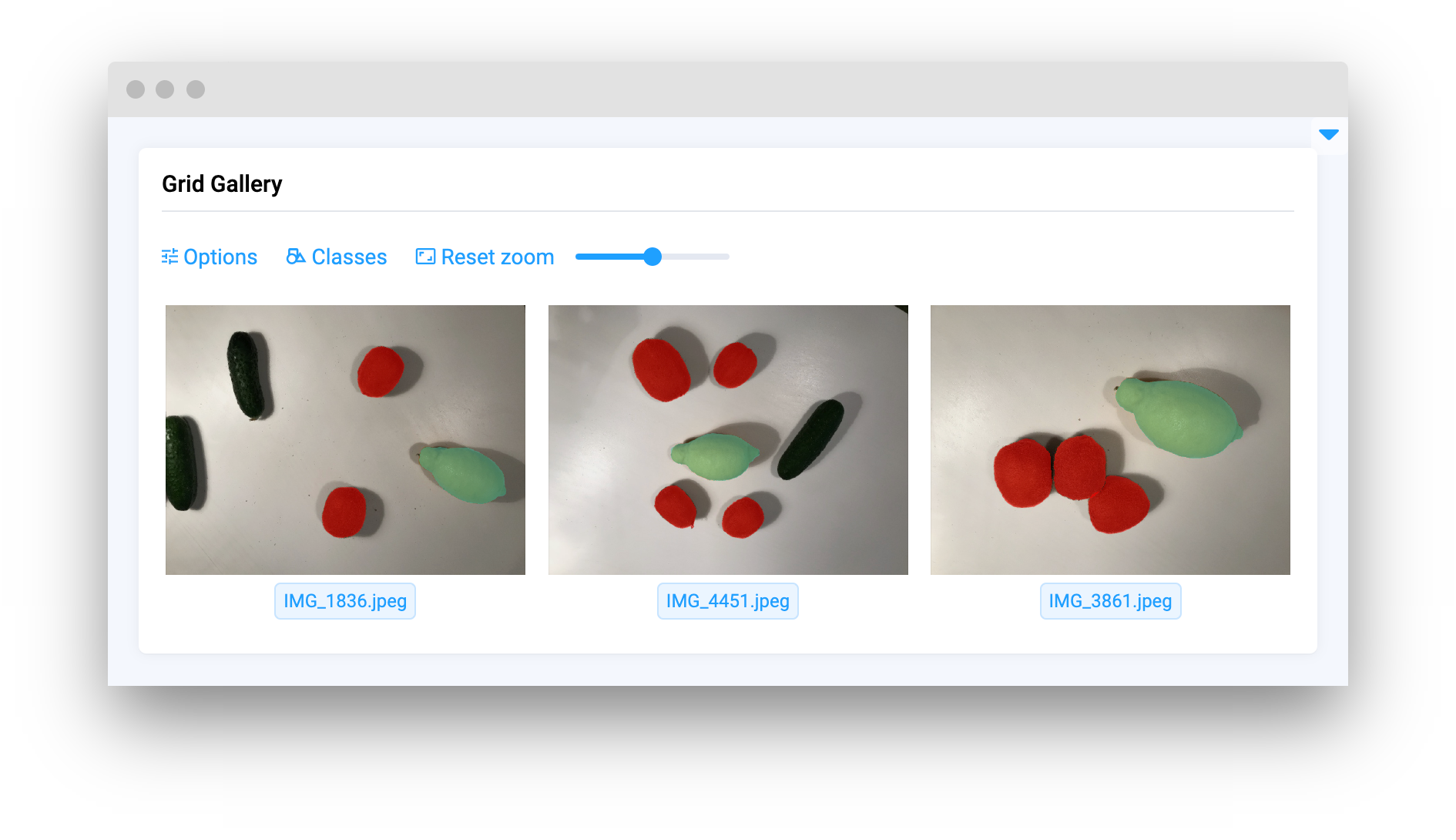Click the second gray window control dot
This screenshot has height=840, width=1456.
pyautogui.click(x=165, y=89)
